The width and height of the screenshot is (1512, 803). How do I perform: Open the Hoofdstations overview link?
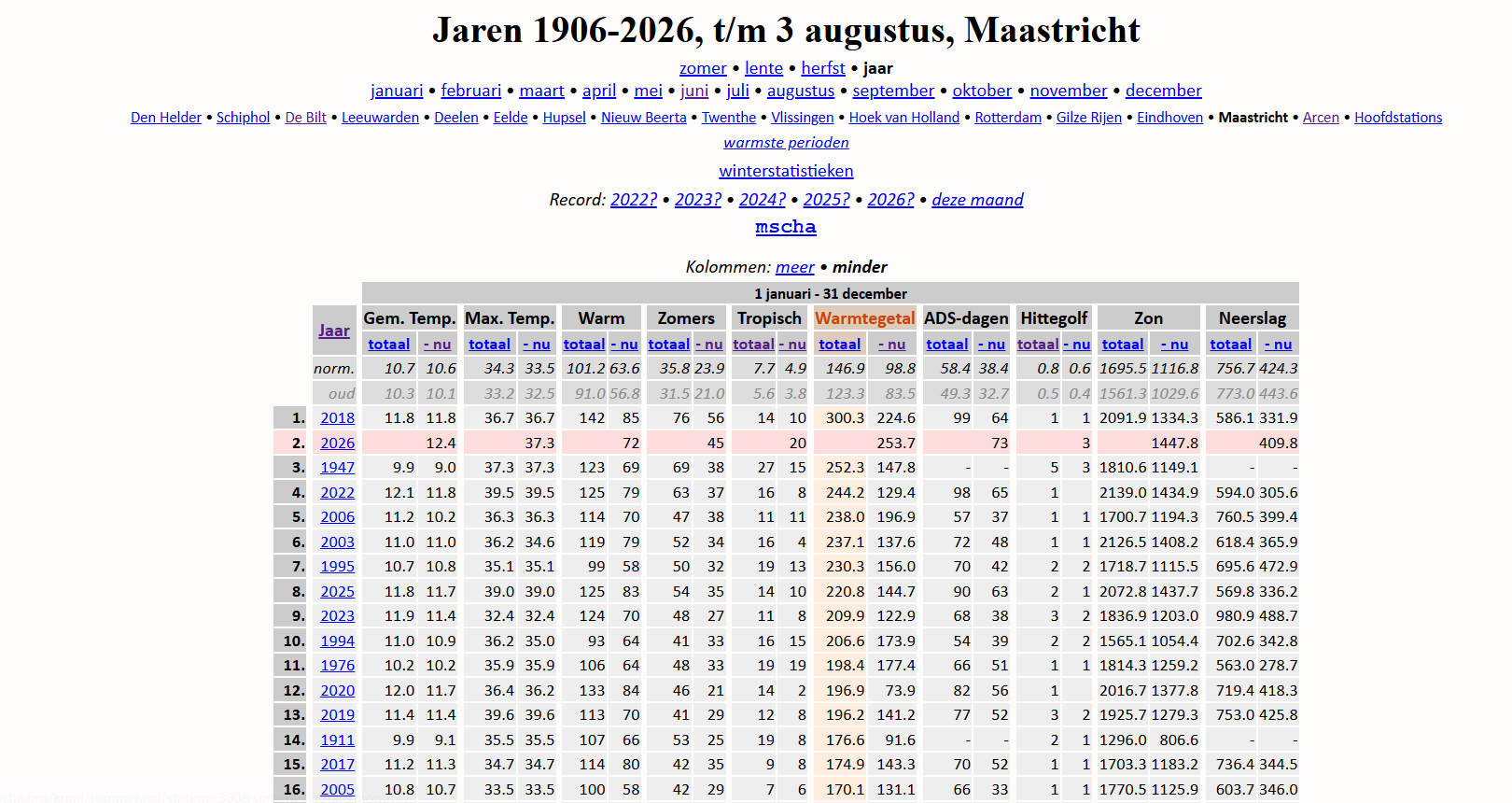pos(1398,118)
